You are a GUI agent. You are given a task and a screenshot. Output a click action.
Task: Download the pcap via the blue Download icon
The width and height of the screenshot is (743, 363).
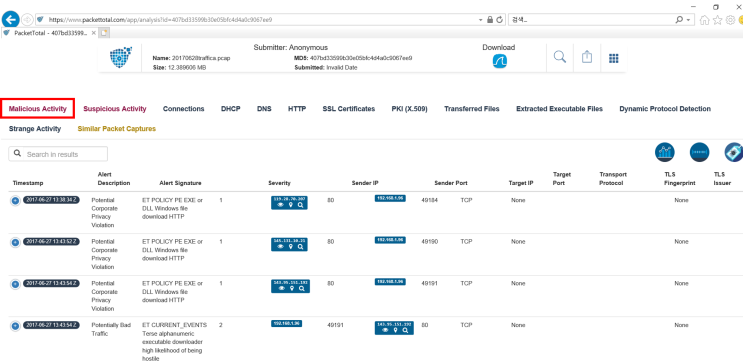click(499, 61)
